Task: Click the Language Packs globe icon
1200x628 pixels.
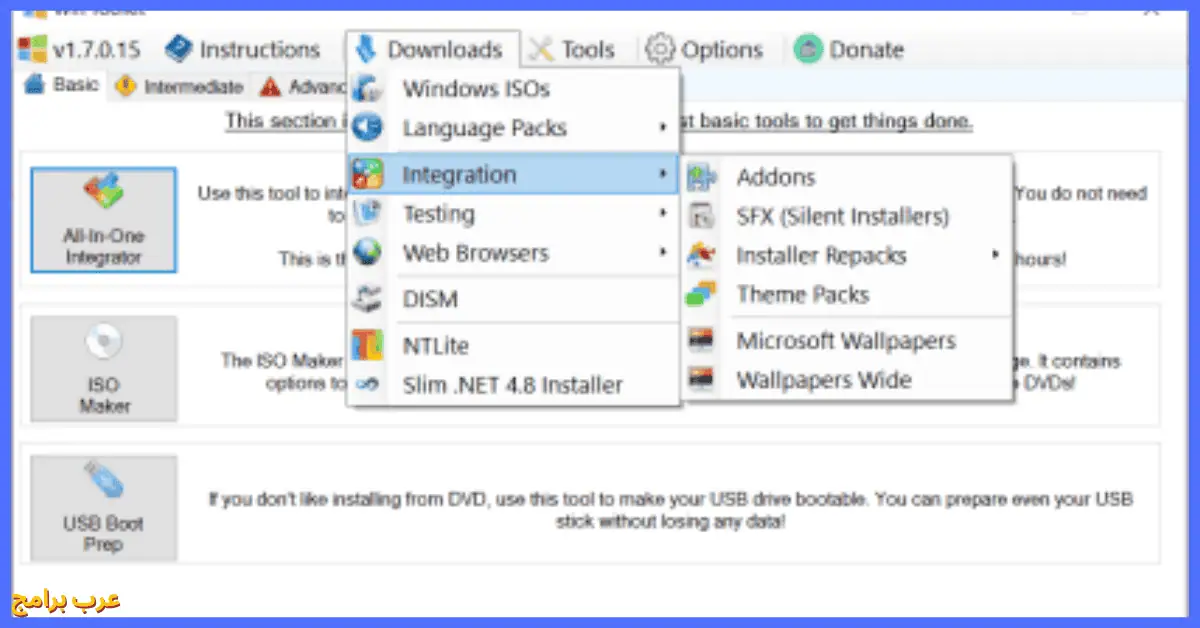Action: click(368, 128)
